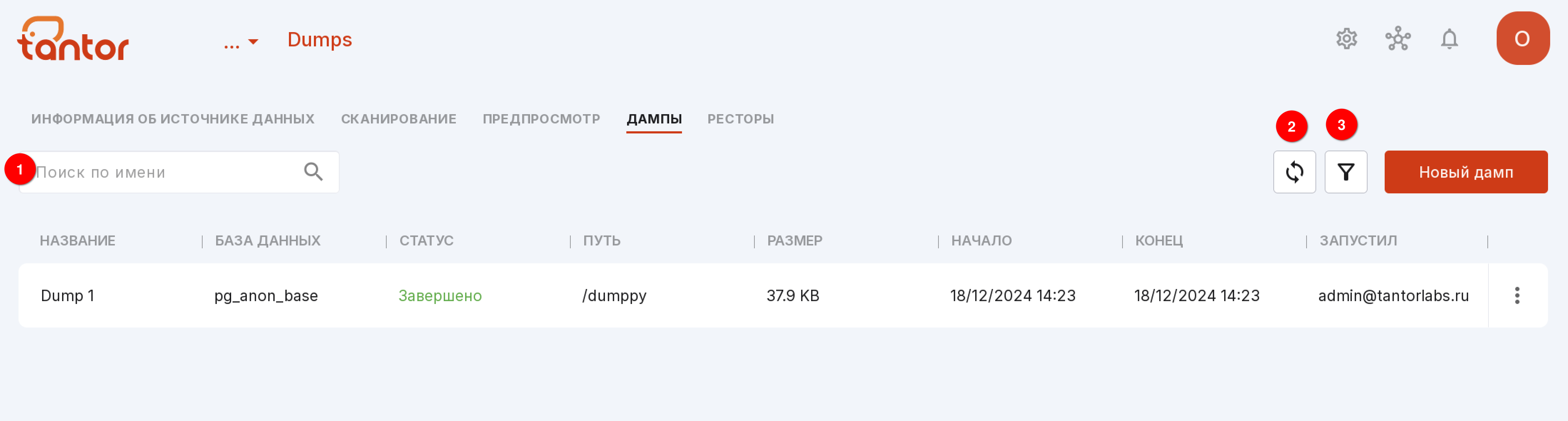1568x421 pixels.
Task: Open the filter options
Action: (x=1345, y=172)
